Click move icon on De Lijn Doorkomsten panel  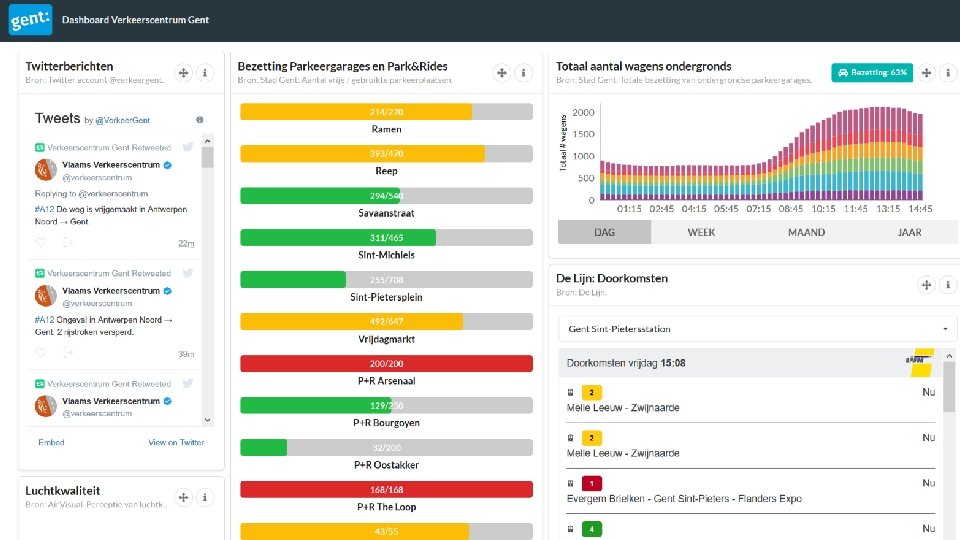pyautogui.click(x=926, y=285)
